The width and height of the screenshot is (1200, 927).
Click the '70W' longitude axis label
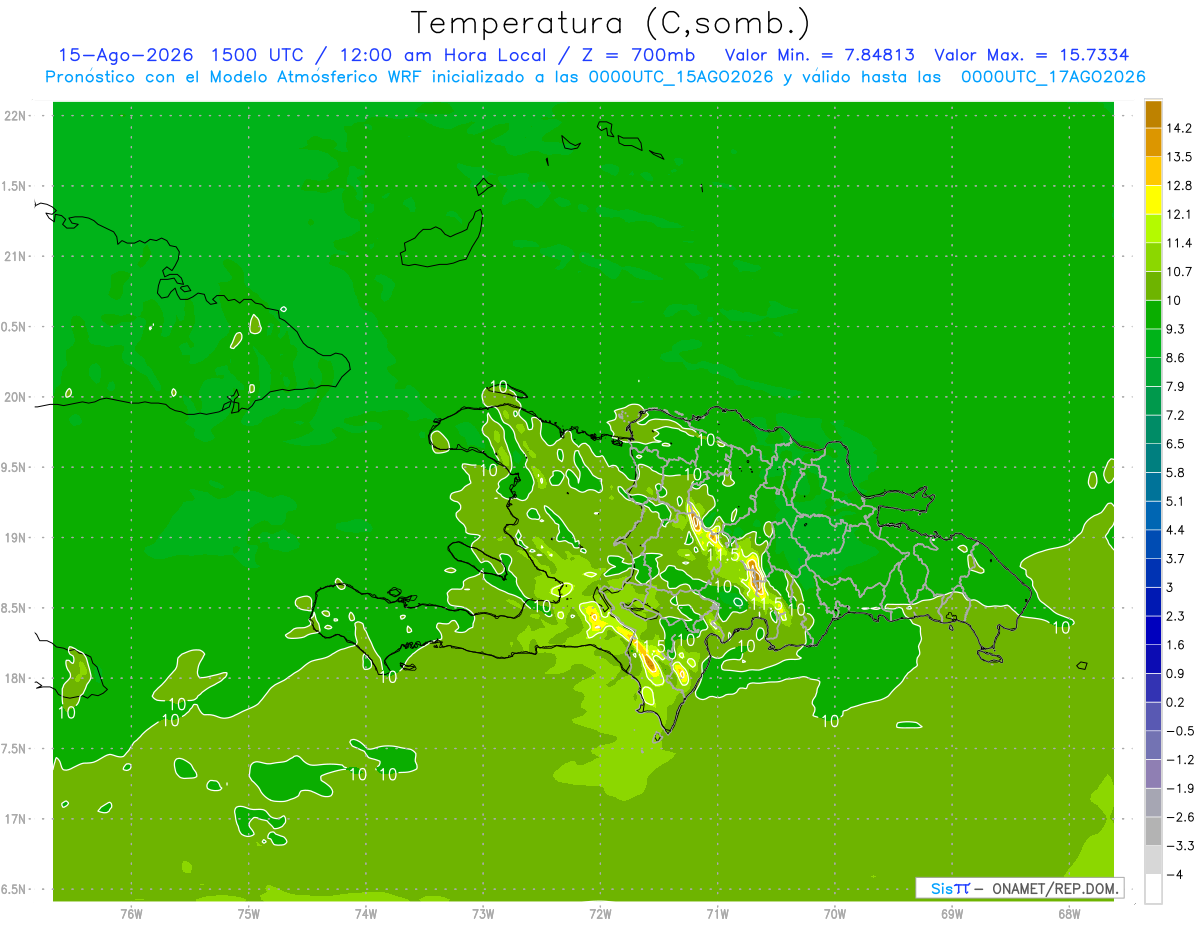click(x=835, y=913)
